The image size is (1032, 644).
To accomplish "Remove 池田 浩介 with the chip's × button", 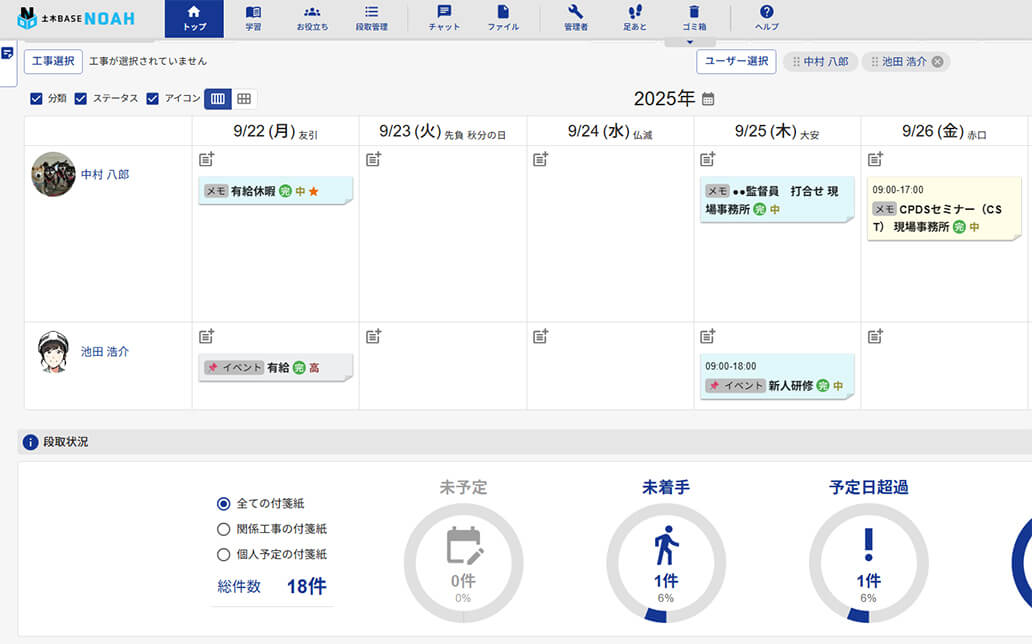I will [x=935, y=61].
